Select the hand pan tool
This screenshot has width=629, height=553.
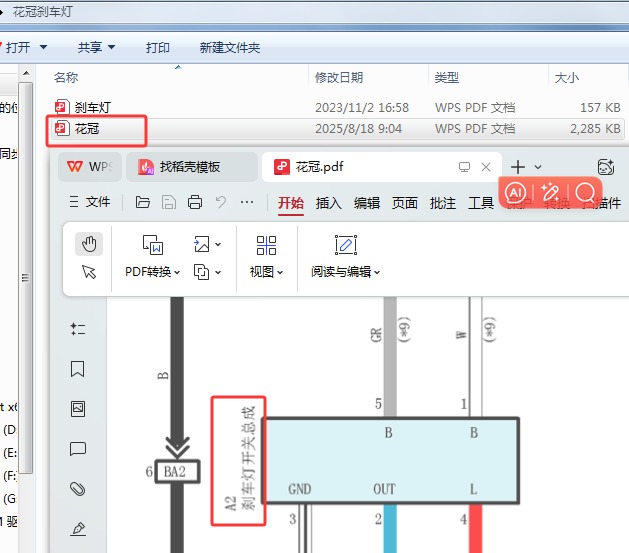pyautogui.click(x=89, y=244)
